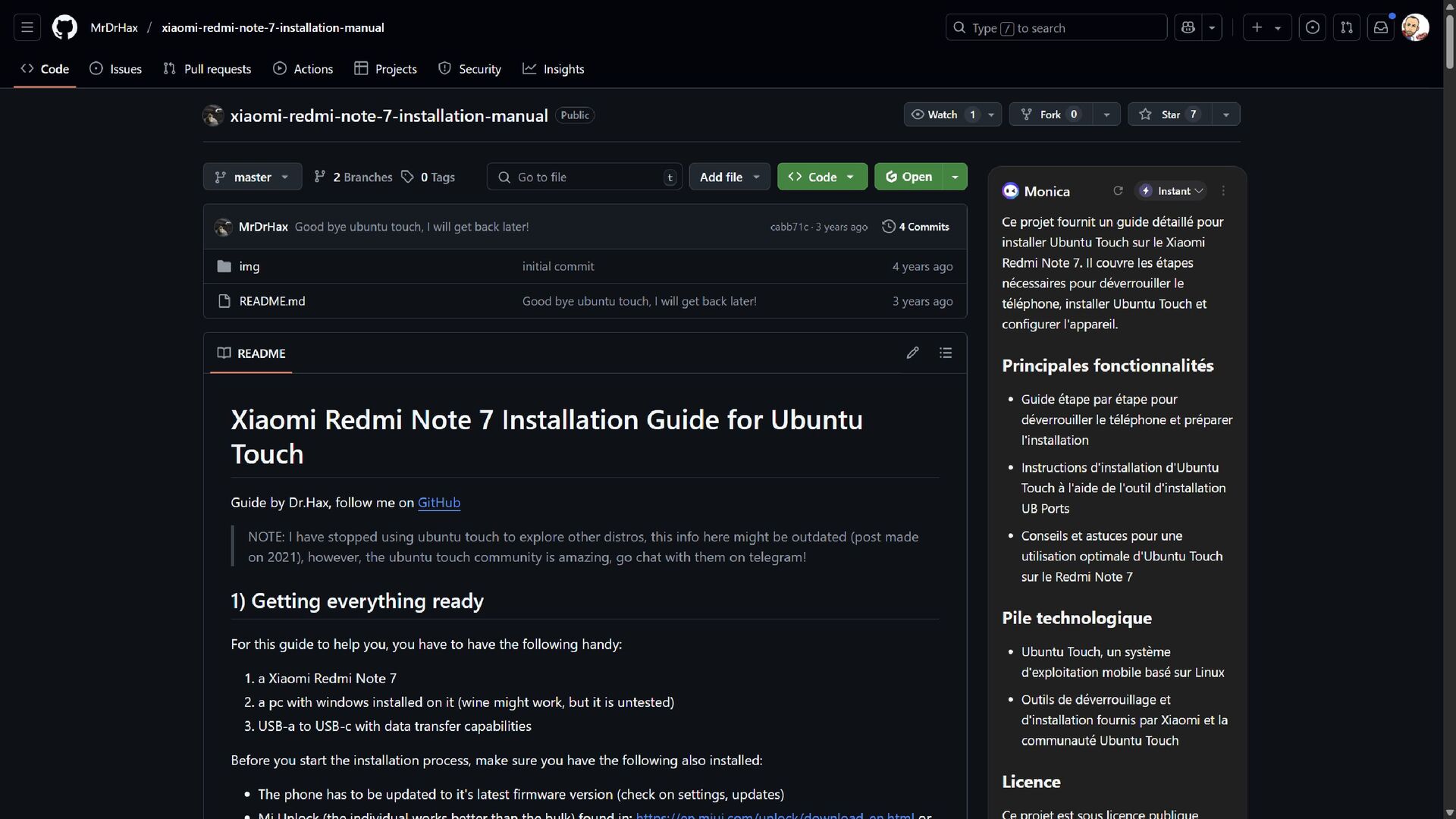1456x819 pixels.
Task: Click the Go to file field
Action: pos(585,177)
